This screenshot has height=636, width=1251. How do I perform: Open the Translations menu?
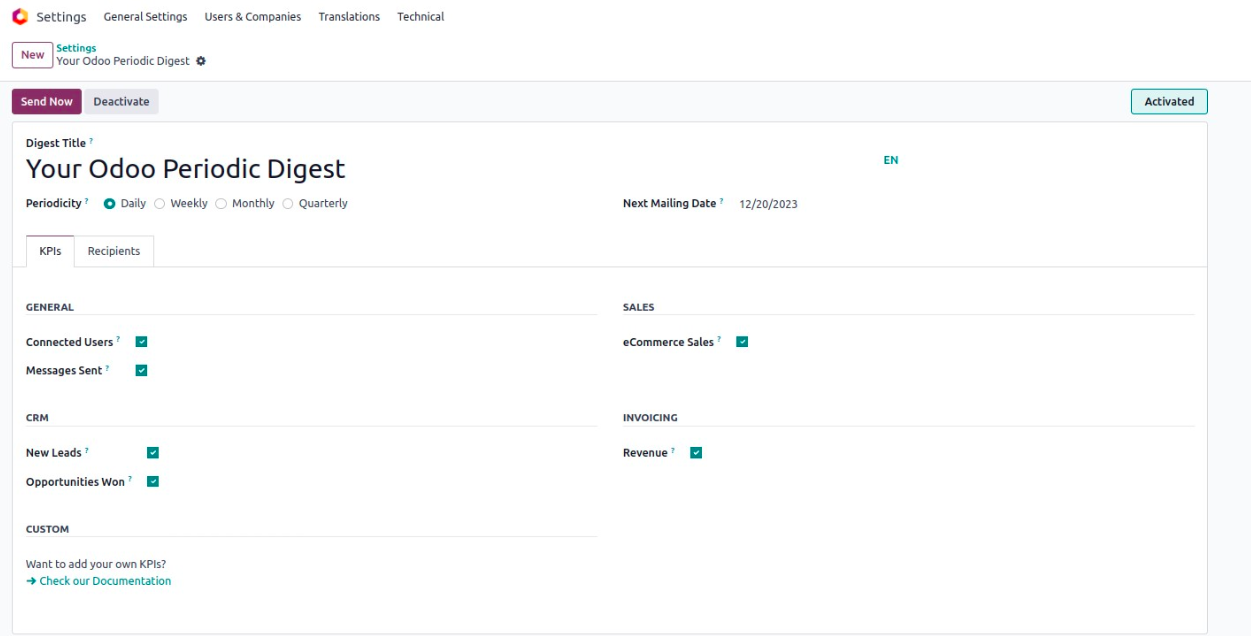(349, 17)
